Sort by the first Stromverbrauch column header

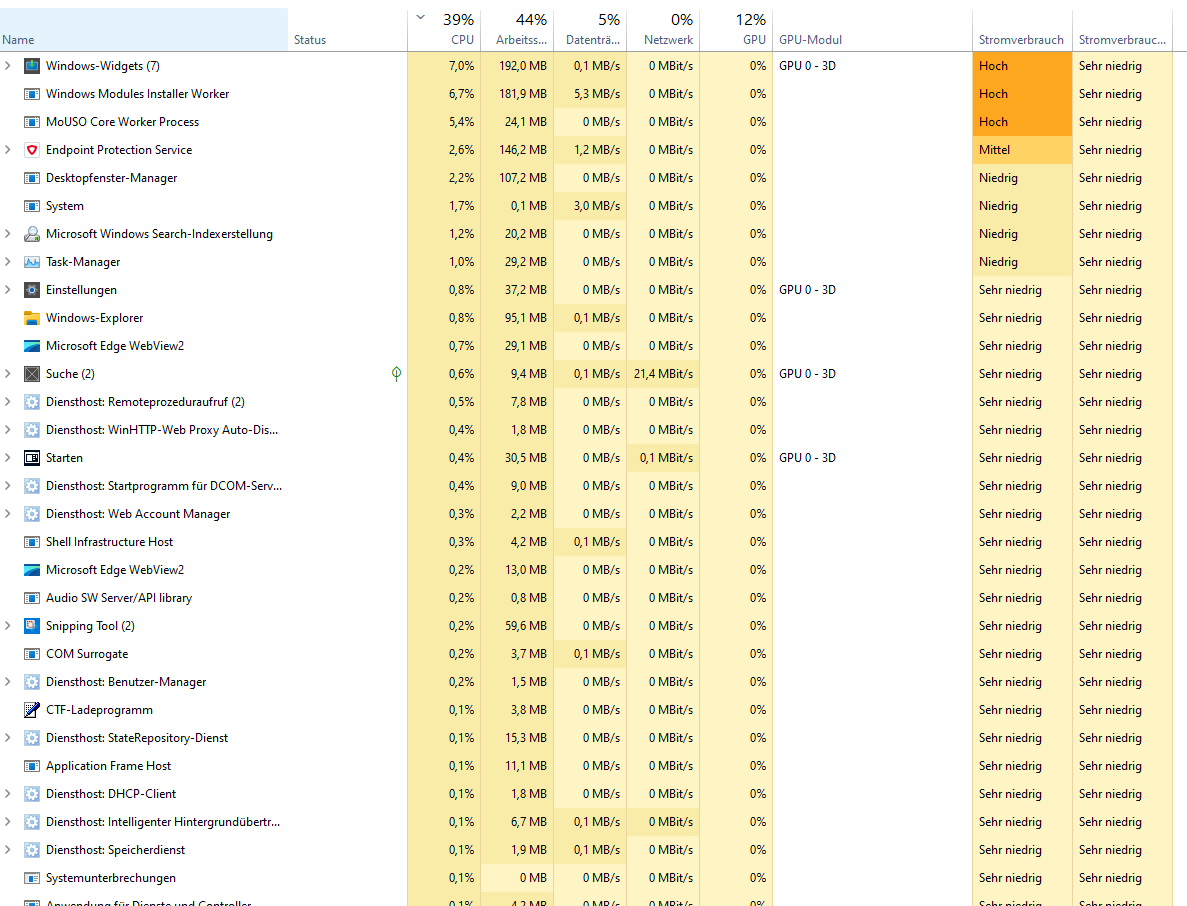pos(1022,30)
